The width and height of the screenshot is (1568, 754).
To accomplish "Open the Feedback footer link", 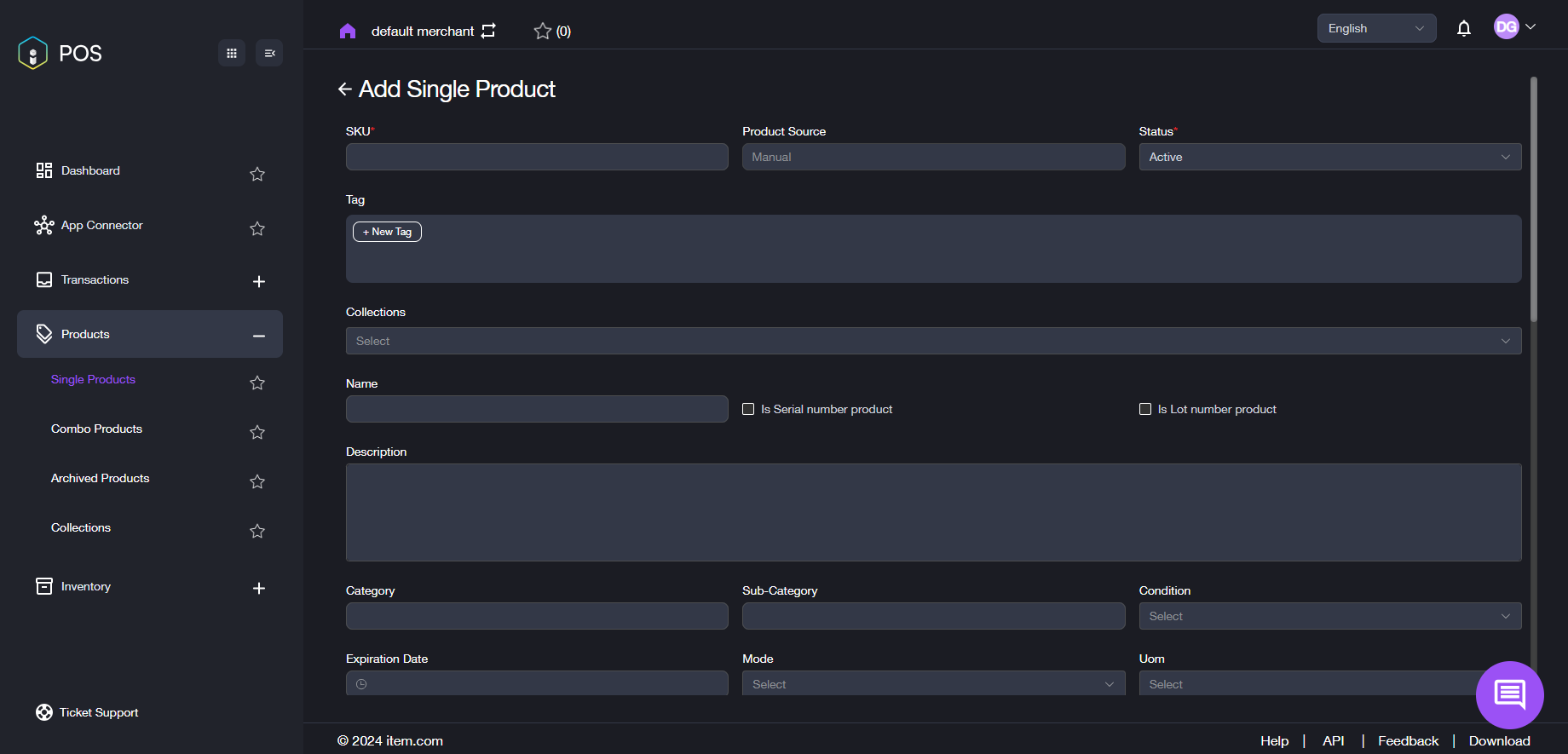I will 1408,741.
